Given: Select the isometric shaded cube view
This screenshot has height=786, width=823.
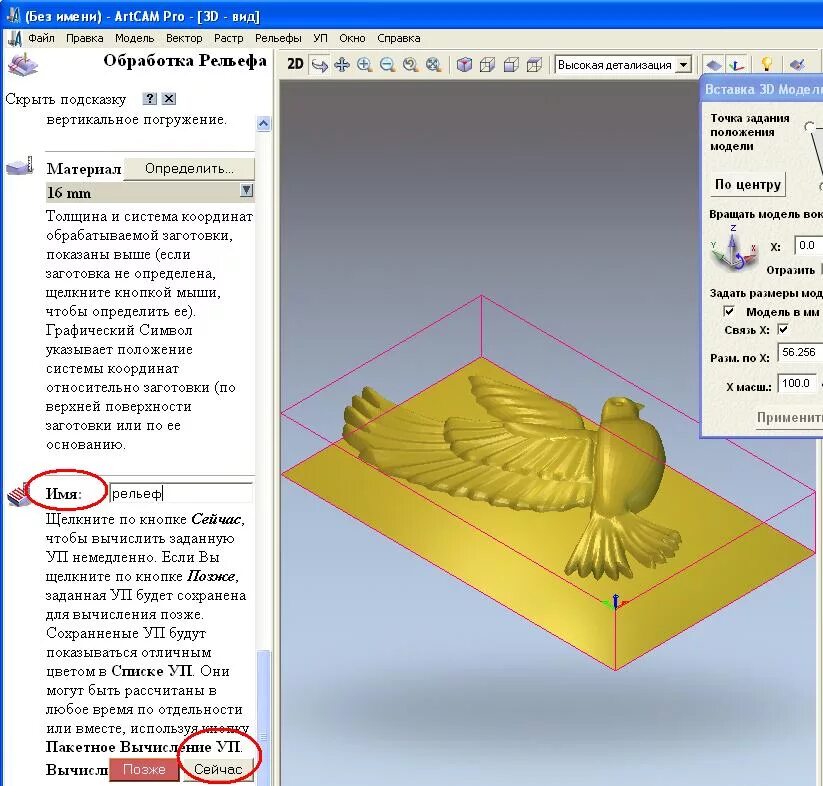Looking at the screenshot, I should (464, 65).
